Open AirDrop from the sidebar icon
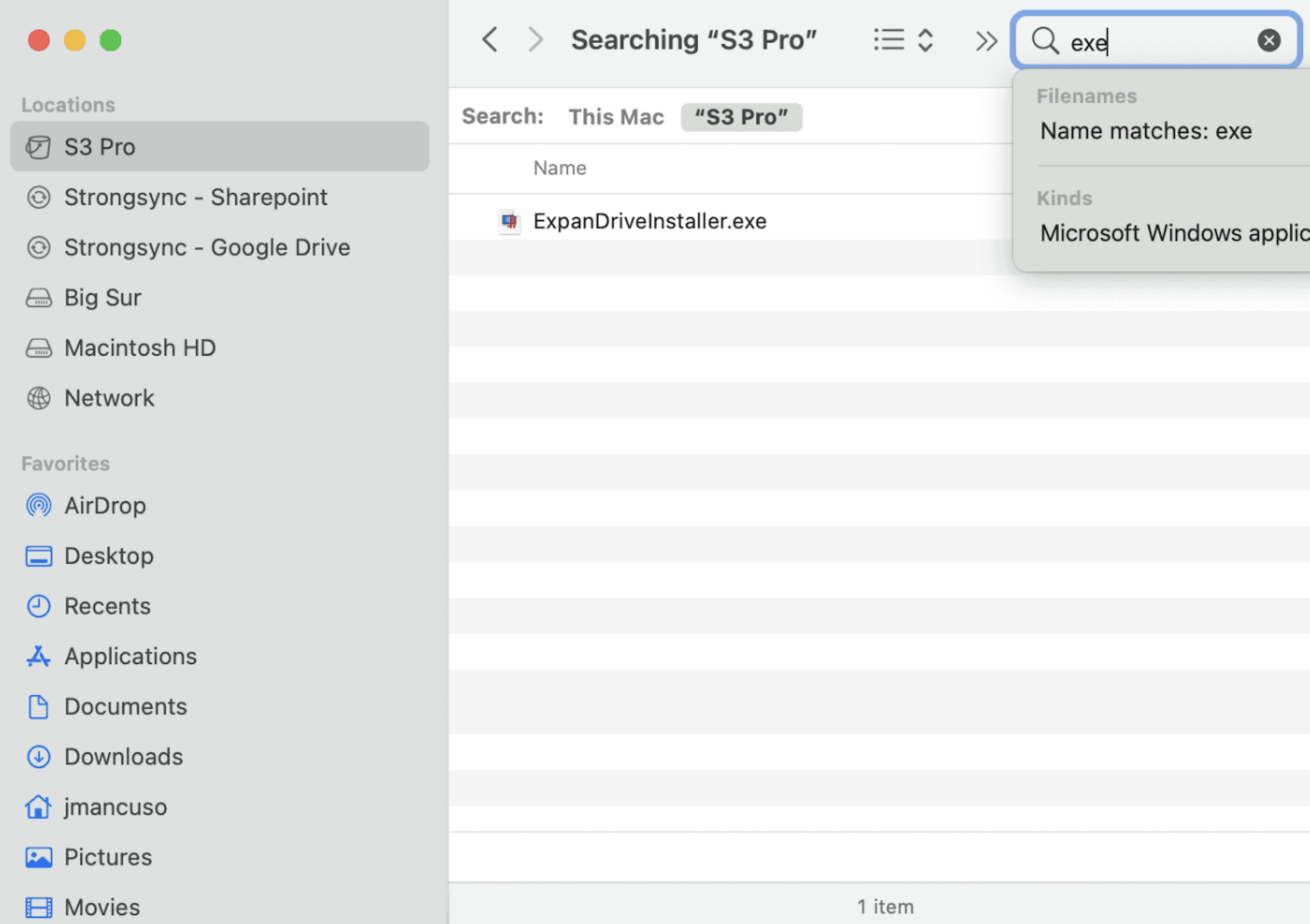This screenshot has height=924, width=1310. tap(39, 505)
